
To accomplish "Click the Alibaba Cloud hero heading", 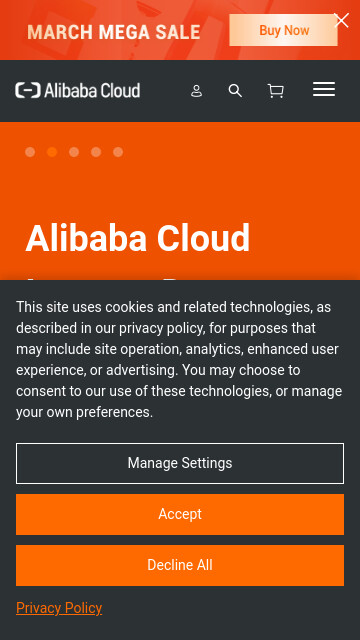I will 138,238.
